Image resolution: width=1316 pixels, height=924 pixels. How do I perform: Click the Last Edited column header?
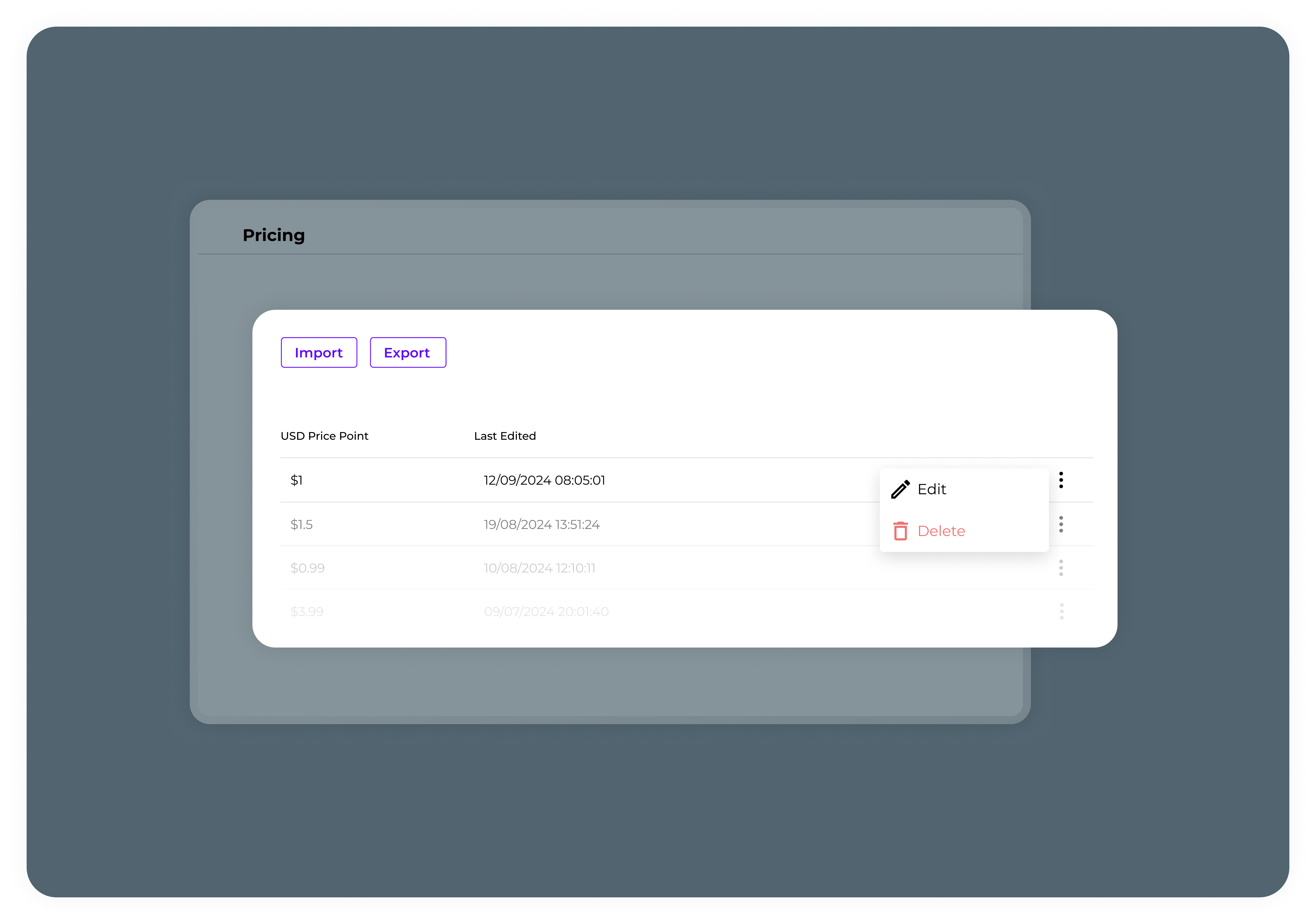pos(504,436)
